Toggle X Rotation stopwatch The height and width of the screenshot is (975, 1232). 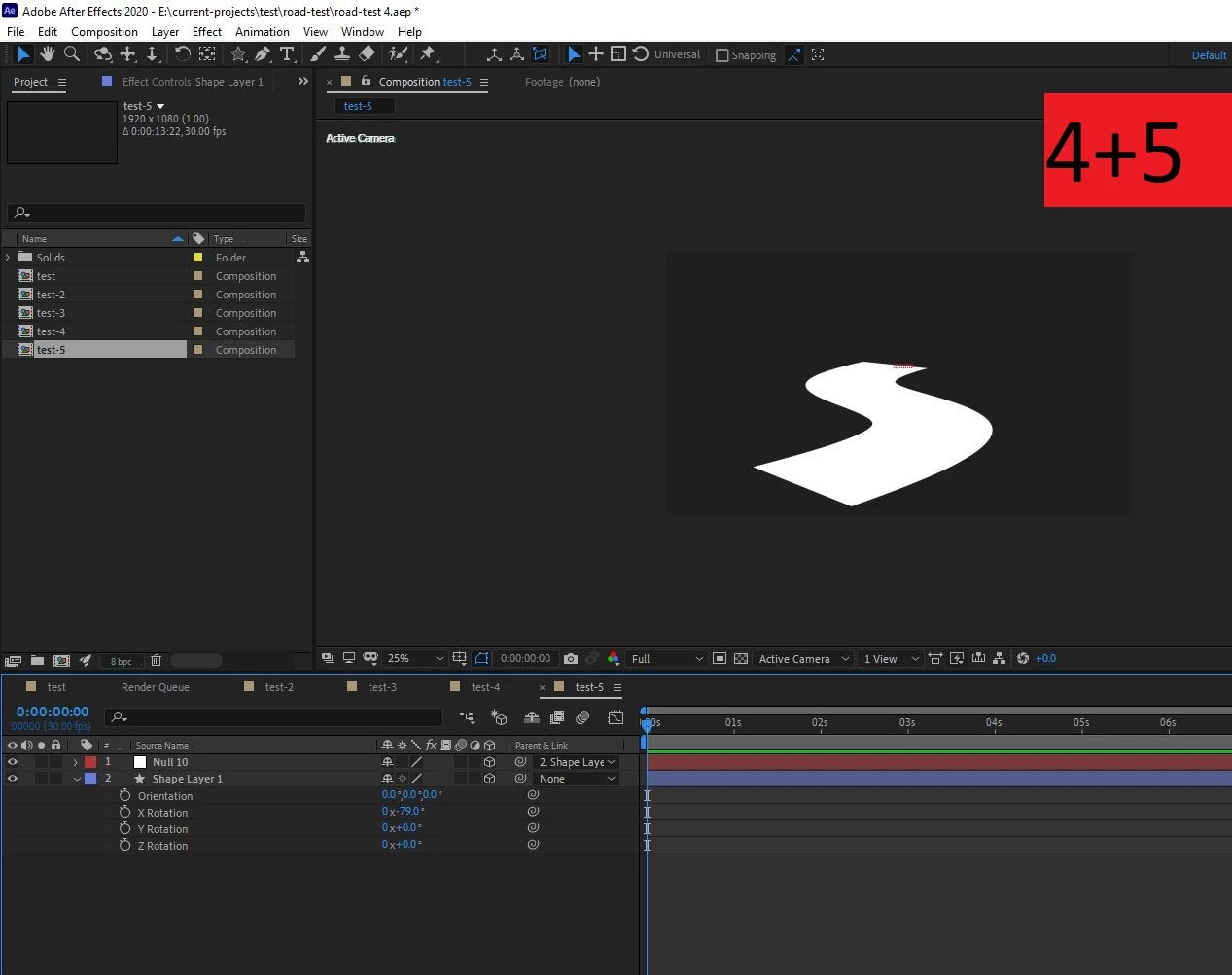click(124, 812)
